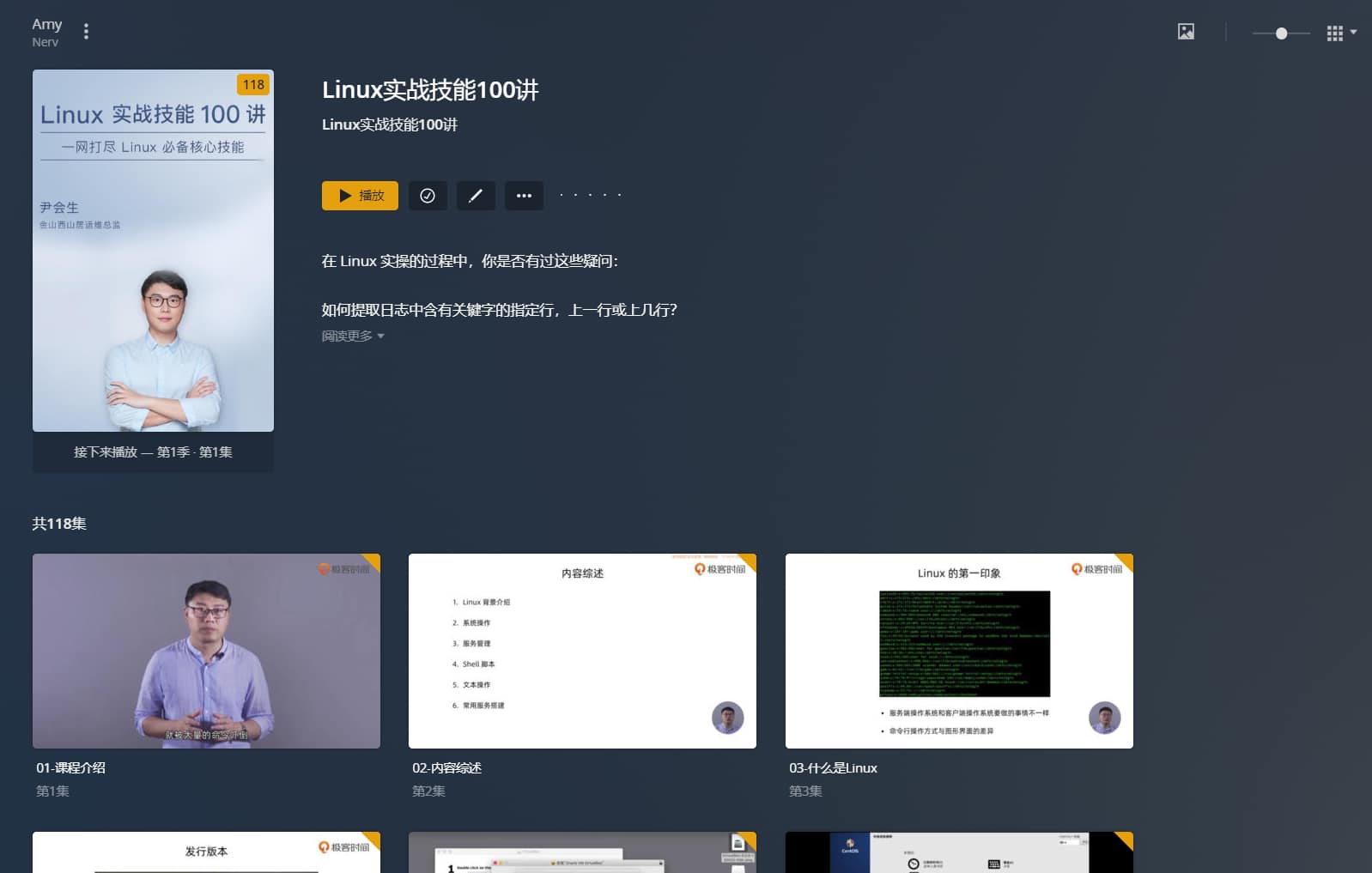Click the 01-课程介绍 title link

tap(70, 768)
